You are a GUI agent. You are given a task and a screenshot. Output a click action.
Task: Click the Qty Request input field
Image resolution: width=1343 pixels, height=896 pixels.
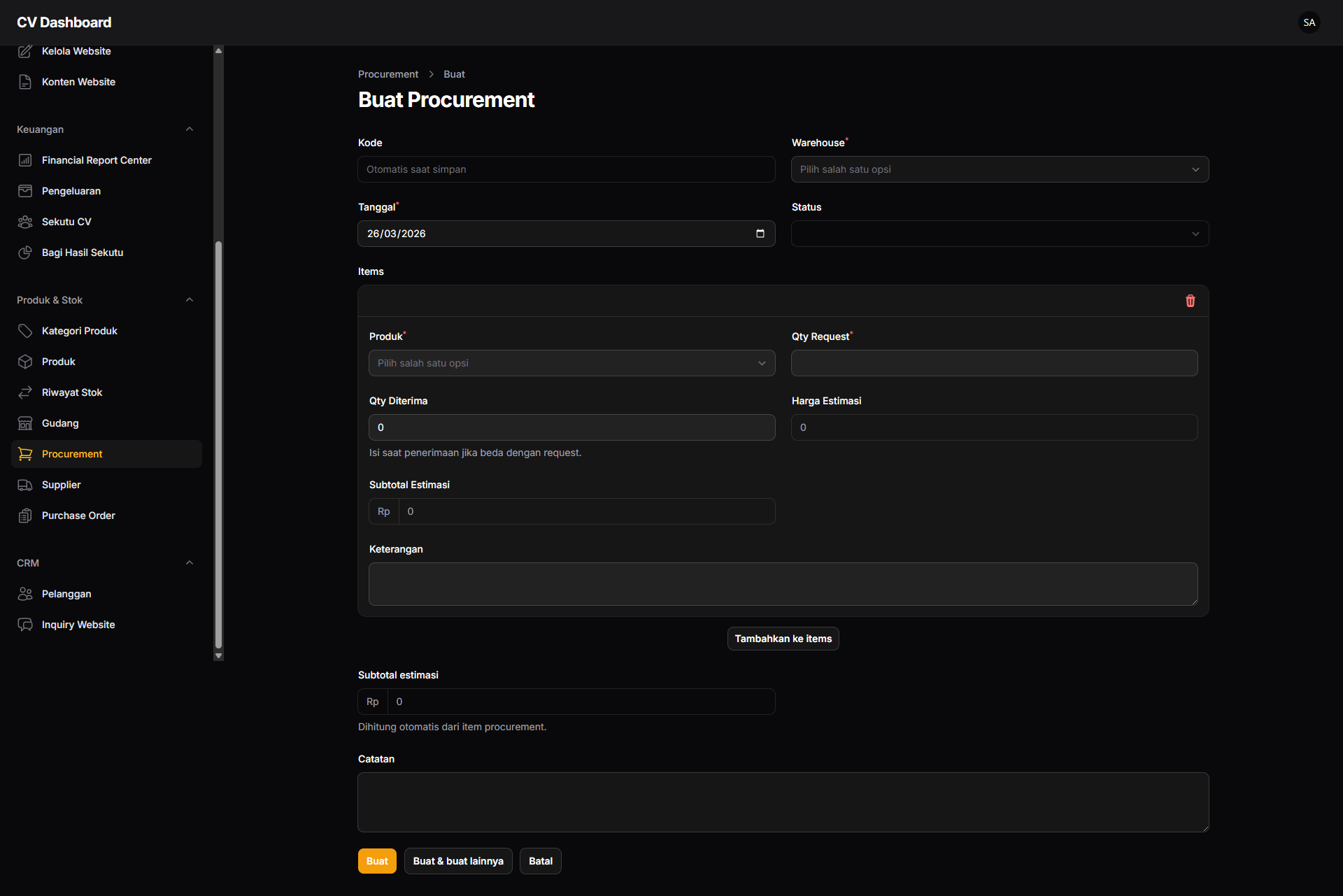[994, 363]
